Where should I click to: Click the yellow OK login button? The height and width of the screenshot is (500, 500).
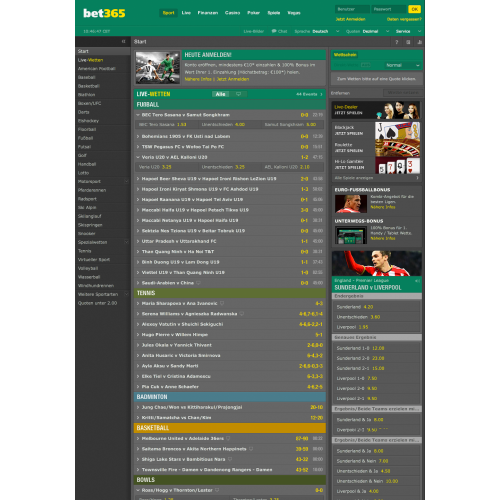pos(415,9)
